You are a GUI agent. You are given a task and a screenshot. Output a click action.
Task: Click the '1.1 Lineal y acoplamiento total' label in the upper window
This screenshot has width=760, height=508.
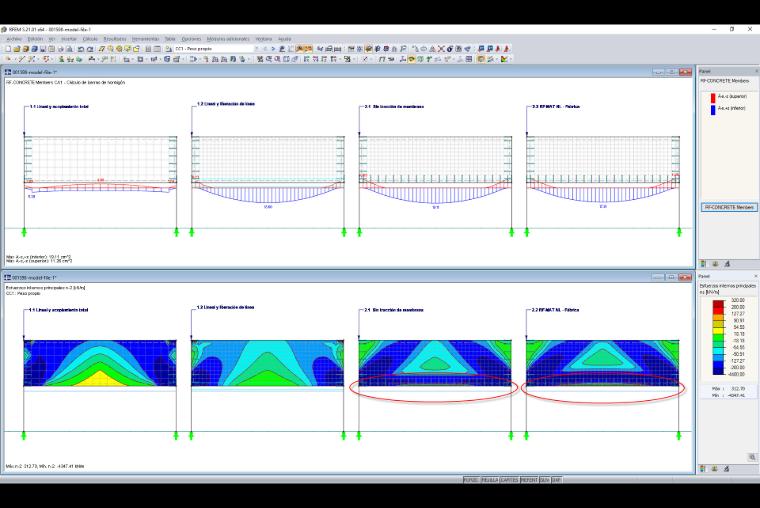tap(59, 107)
